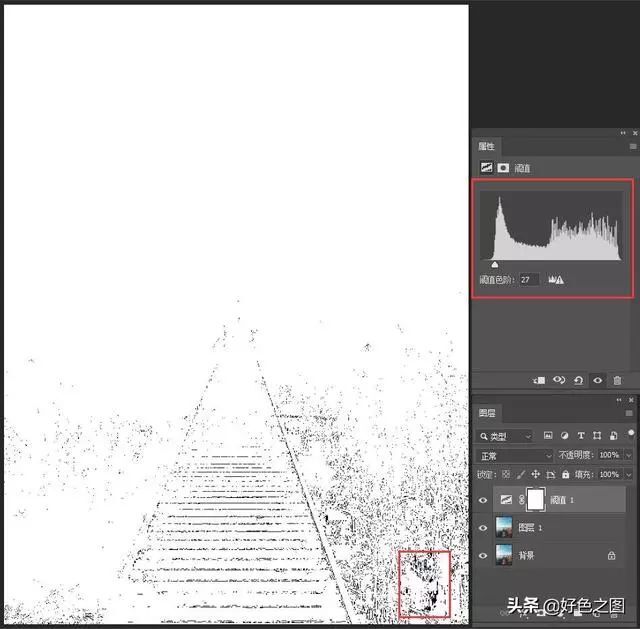
Task: Click view previous state icon
Action: tap(559, 380)
